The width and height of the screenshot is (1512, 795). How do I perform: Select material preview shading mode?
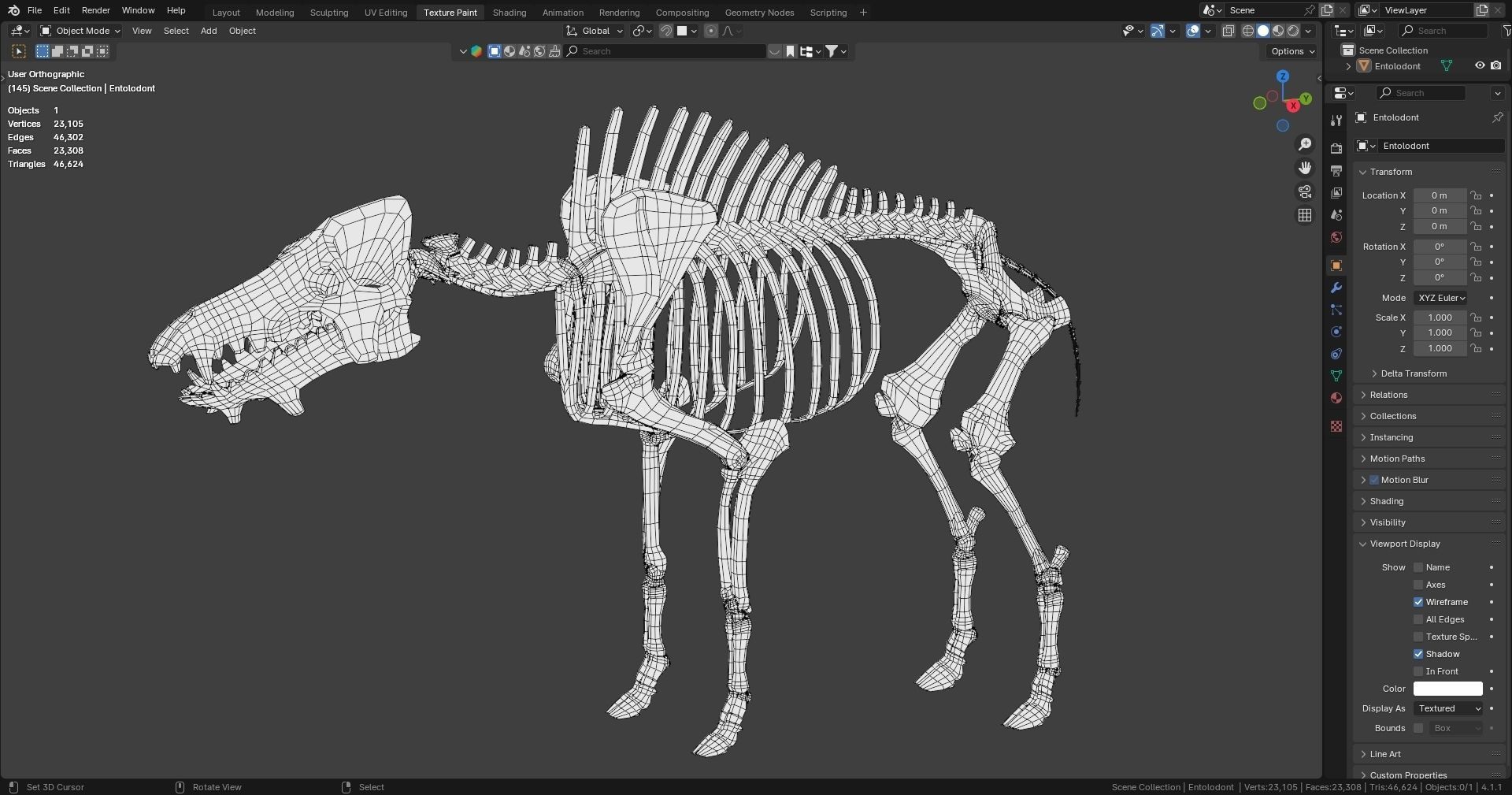tap(1278, 31)
